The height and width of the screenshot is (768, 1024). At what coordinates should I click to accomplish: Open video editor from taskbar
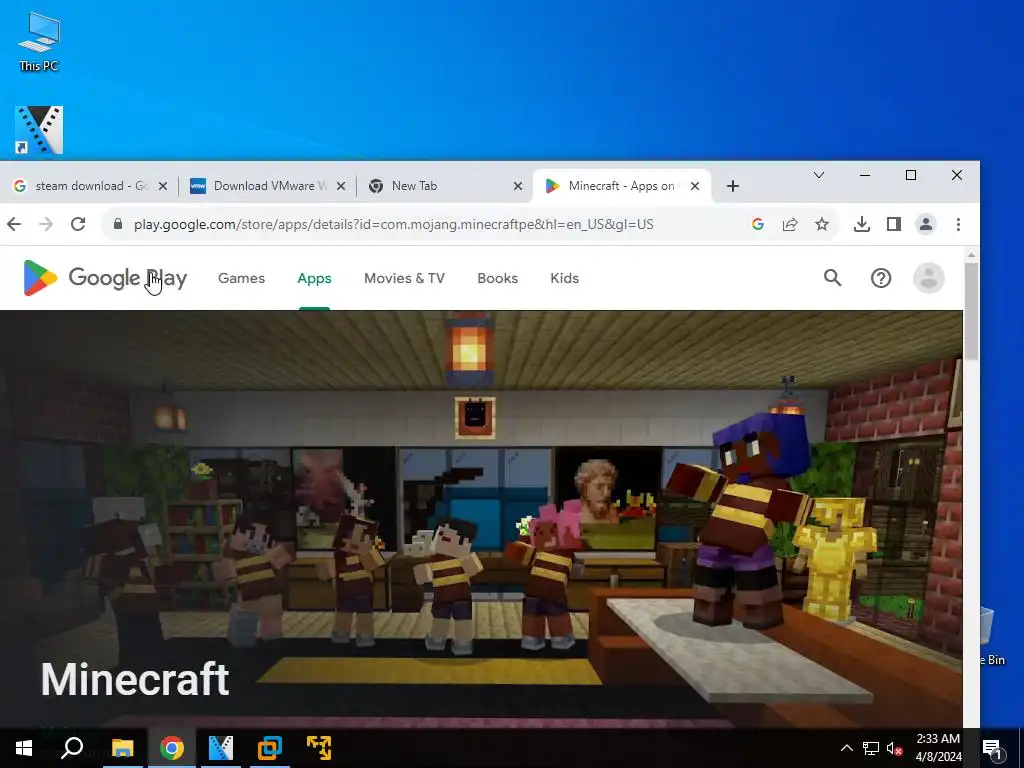[221, 748]
